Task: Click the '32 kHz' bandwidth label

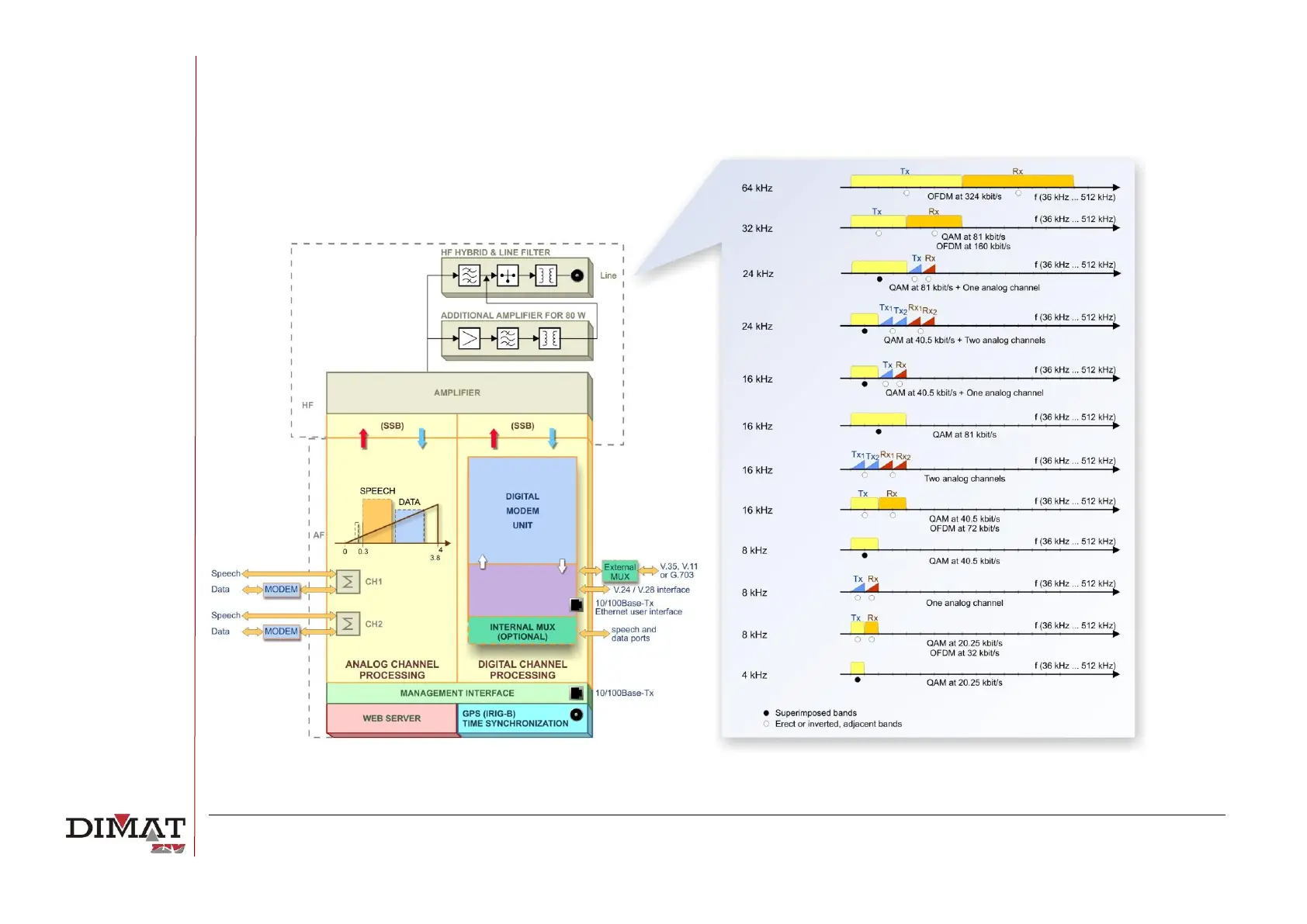Action: tap(757, 228)
